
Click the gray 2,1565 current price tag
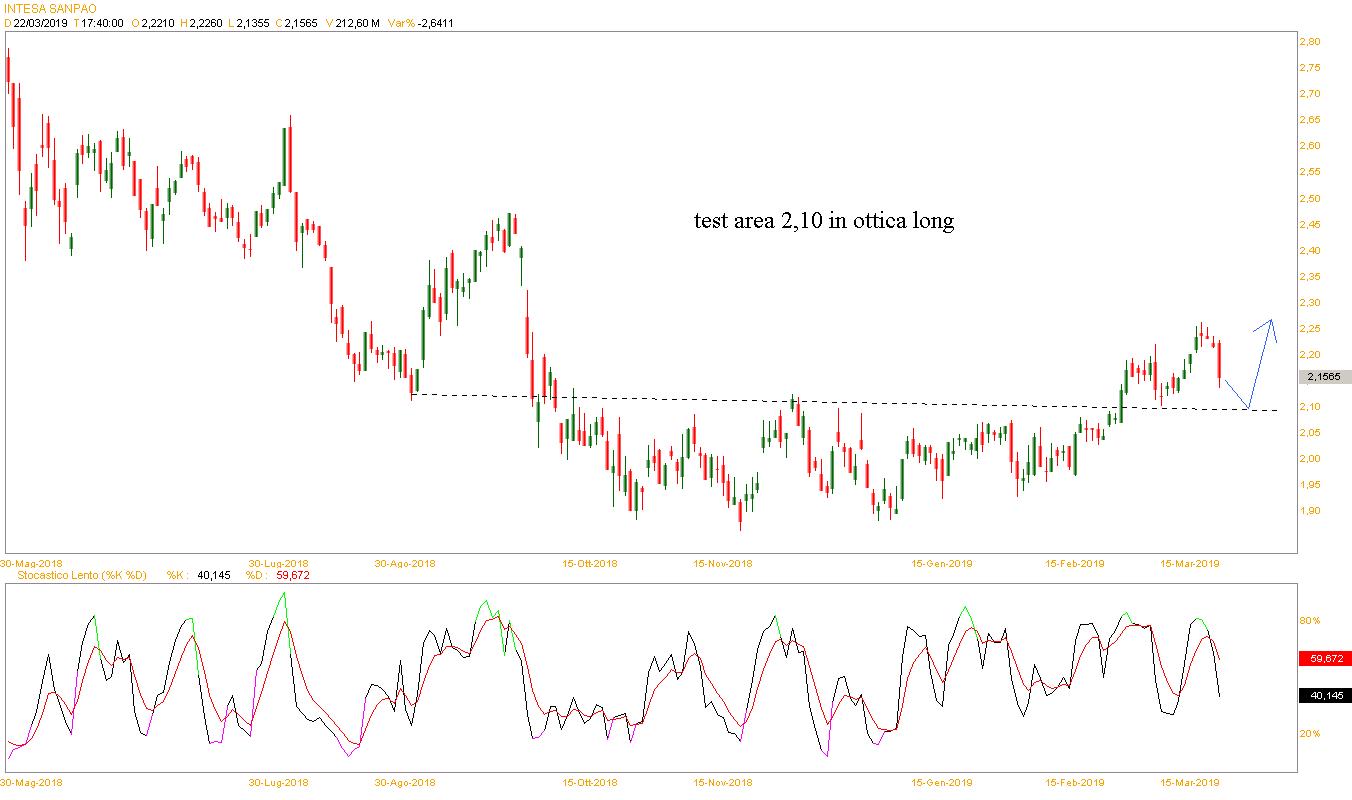(x=1325, y=377)
